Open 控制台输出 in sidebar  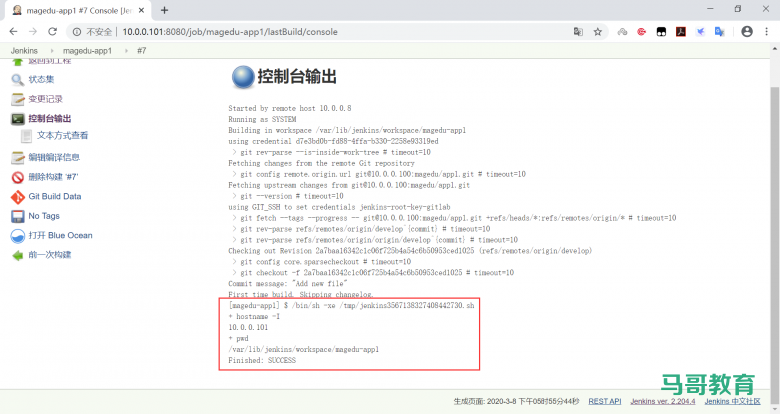50,118
